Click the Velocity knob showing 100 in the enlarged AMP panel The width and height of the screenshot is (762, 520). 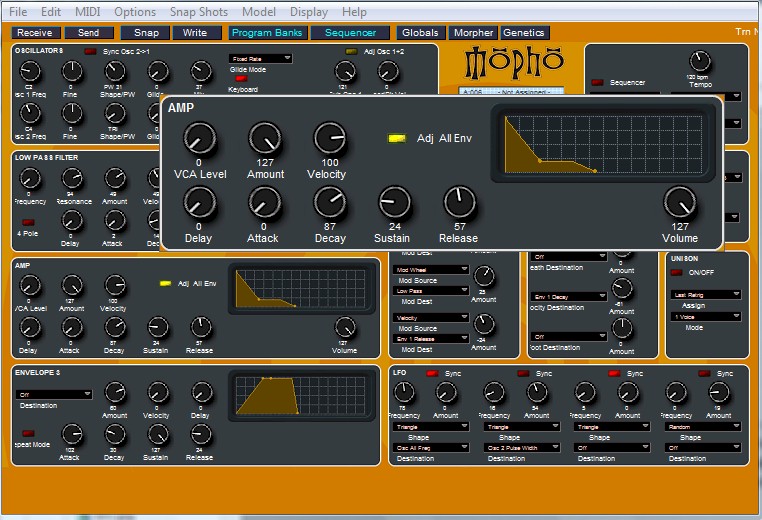(x=330, y=139)
